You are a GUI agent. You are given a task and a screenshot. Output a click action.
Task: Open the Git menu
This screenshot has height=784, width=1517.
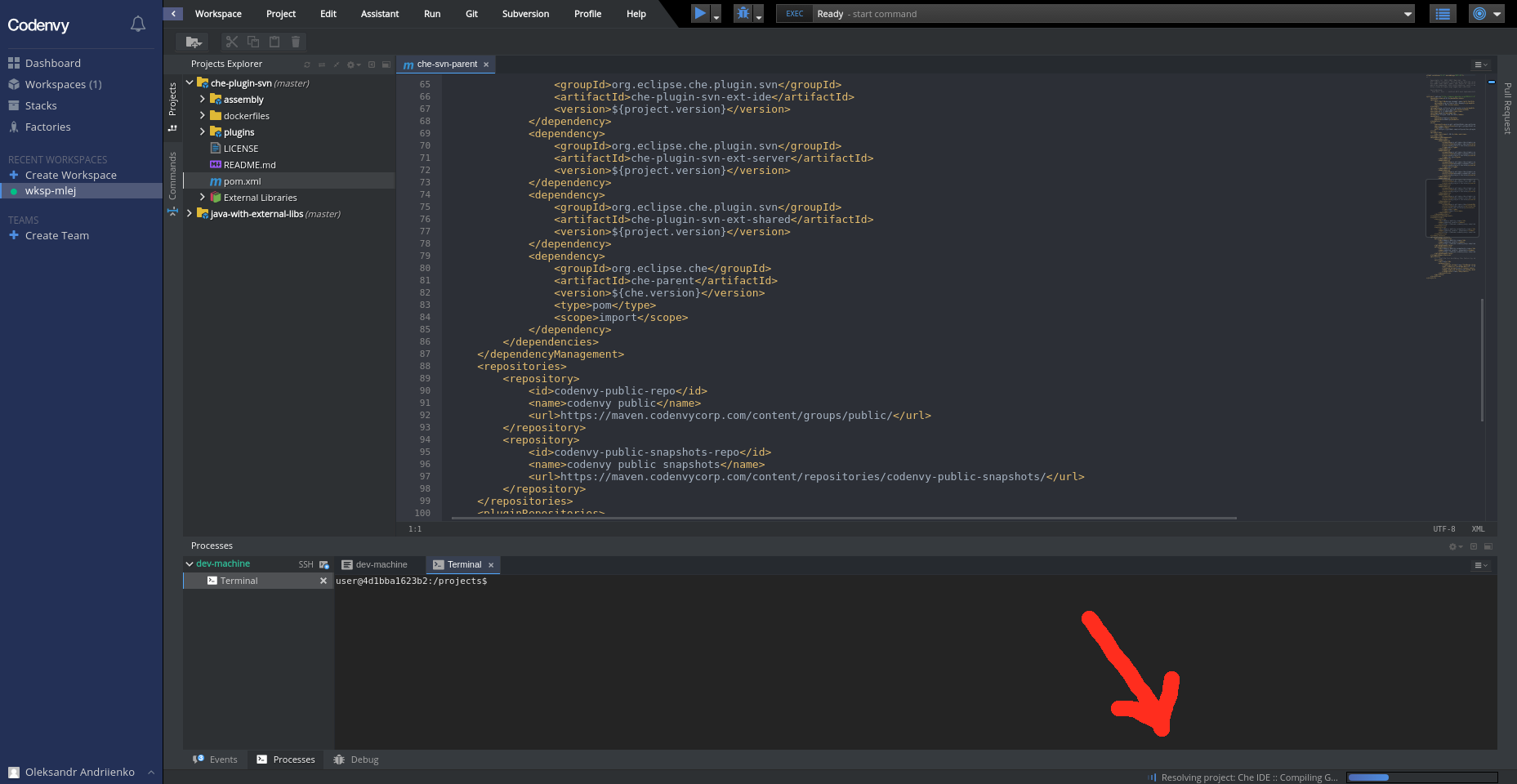coord(471,14)
